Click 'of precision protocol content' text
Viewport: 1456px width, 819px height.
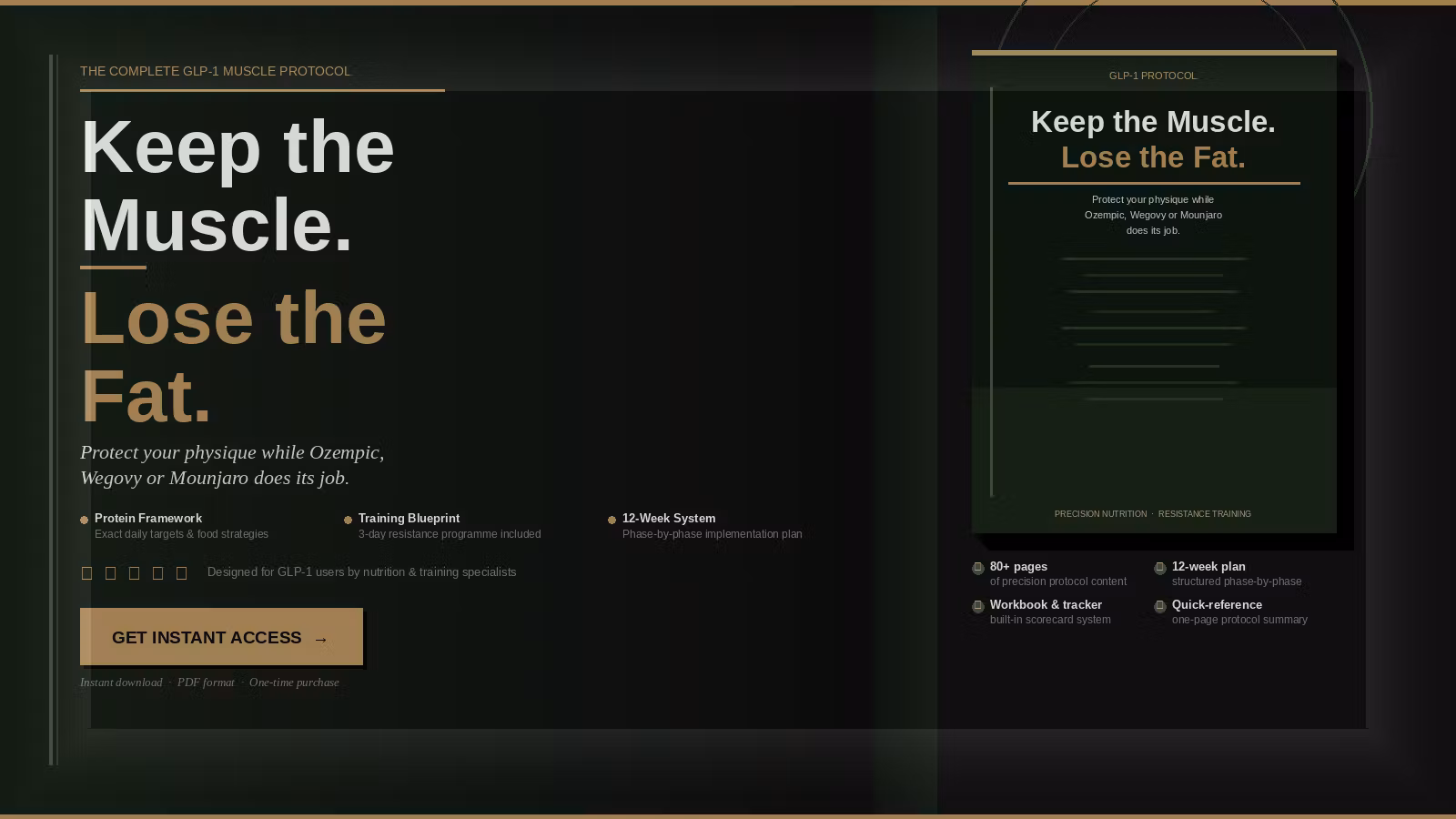(1058, 581)
